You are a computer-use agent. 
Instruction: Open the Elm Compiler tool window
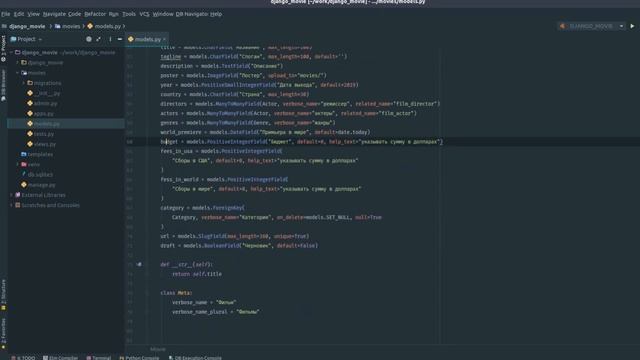(x=60, y=358)
